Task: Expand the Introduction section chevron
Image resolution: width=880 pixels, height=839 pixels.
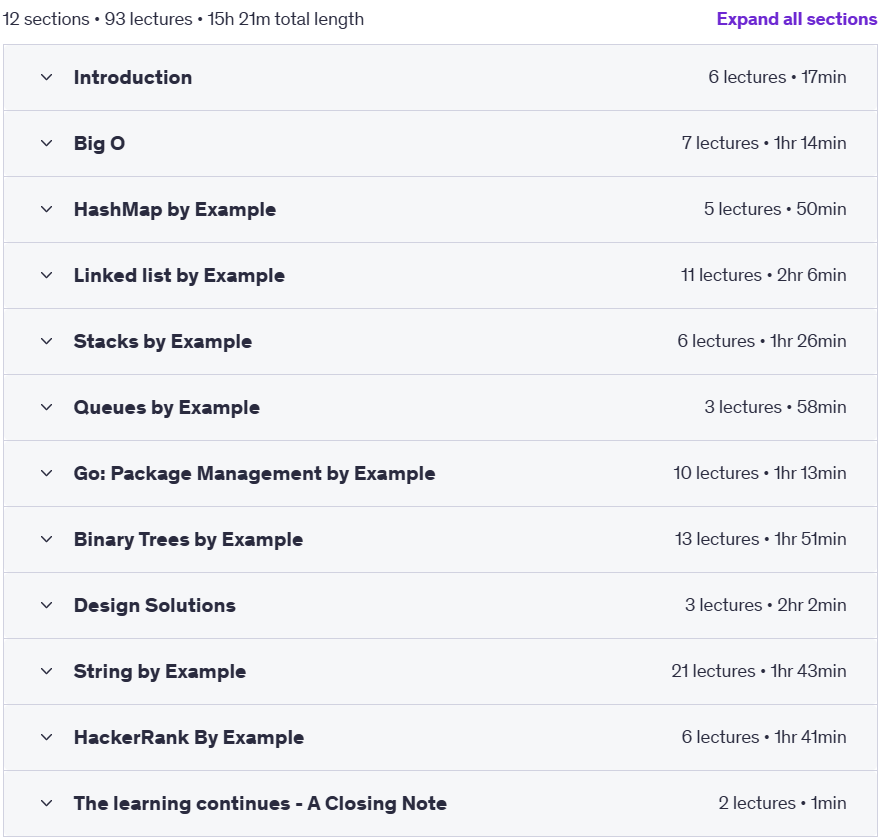Action: pos(47,77)
